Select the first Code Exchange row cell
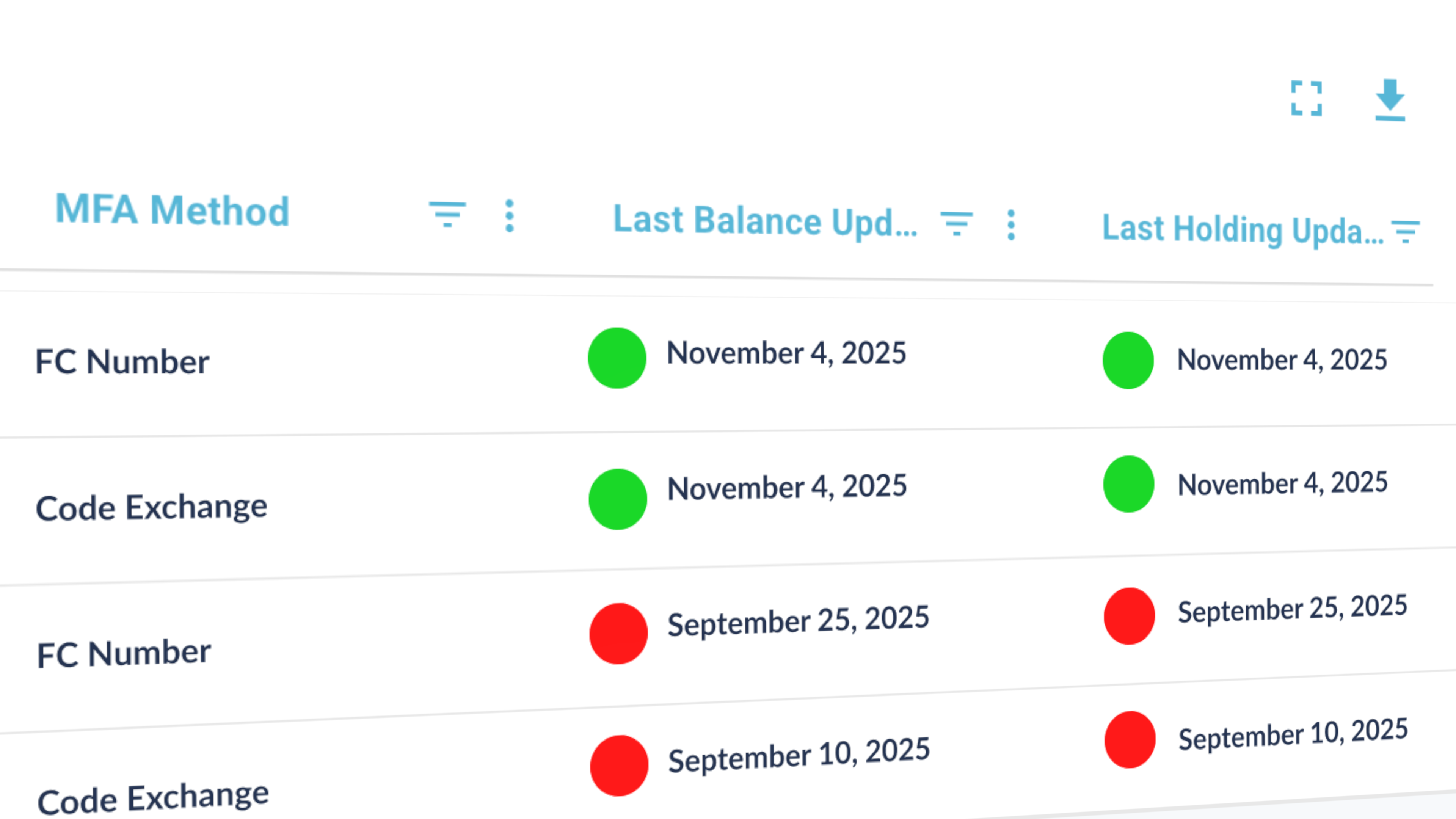This screenshot has width=1456, height=819. tap(152, 507)
